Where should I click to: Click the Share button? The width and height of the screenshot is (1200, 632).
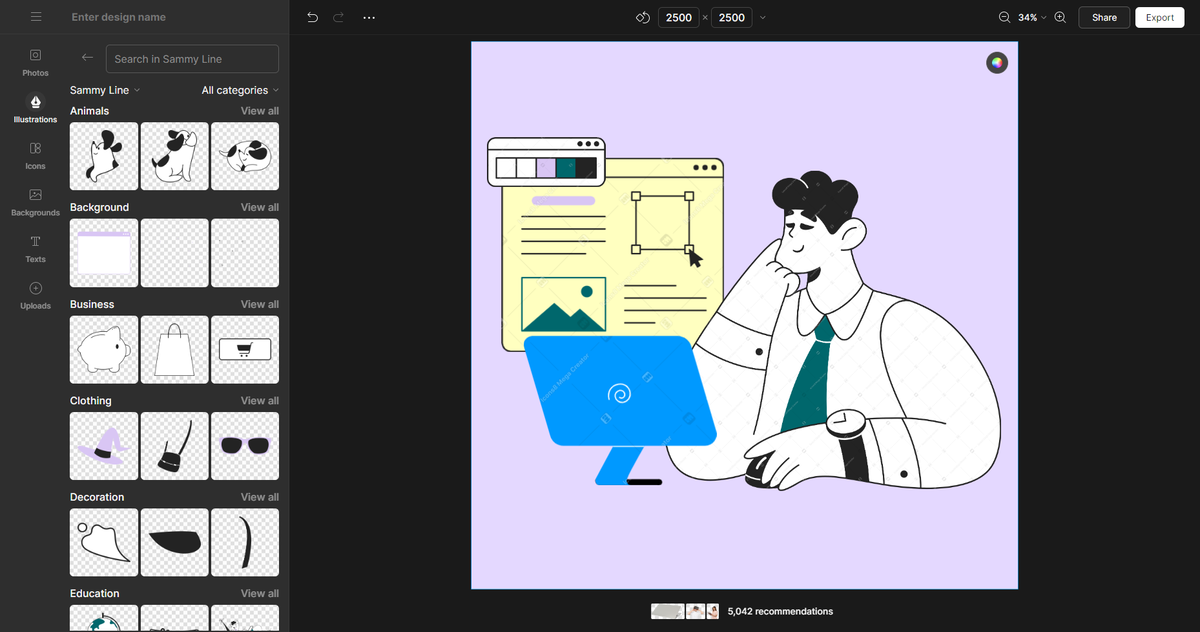[1104, 17]
